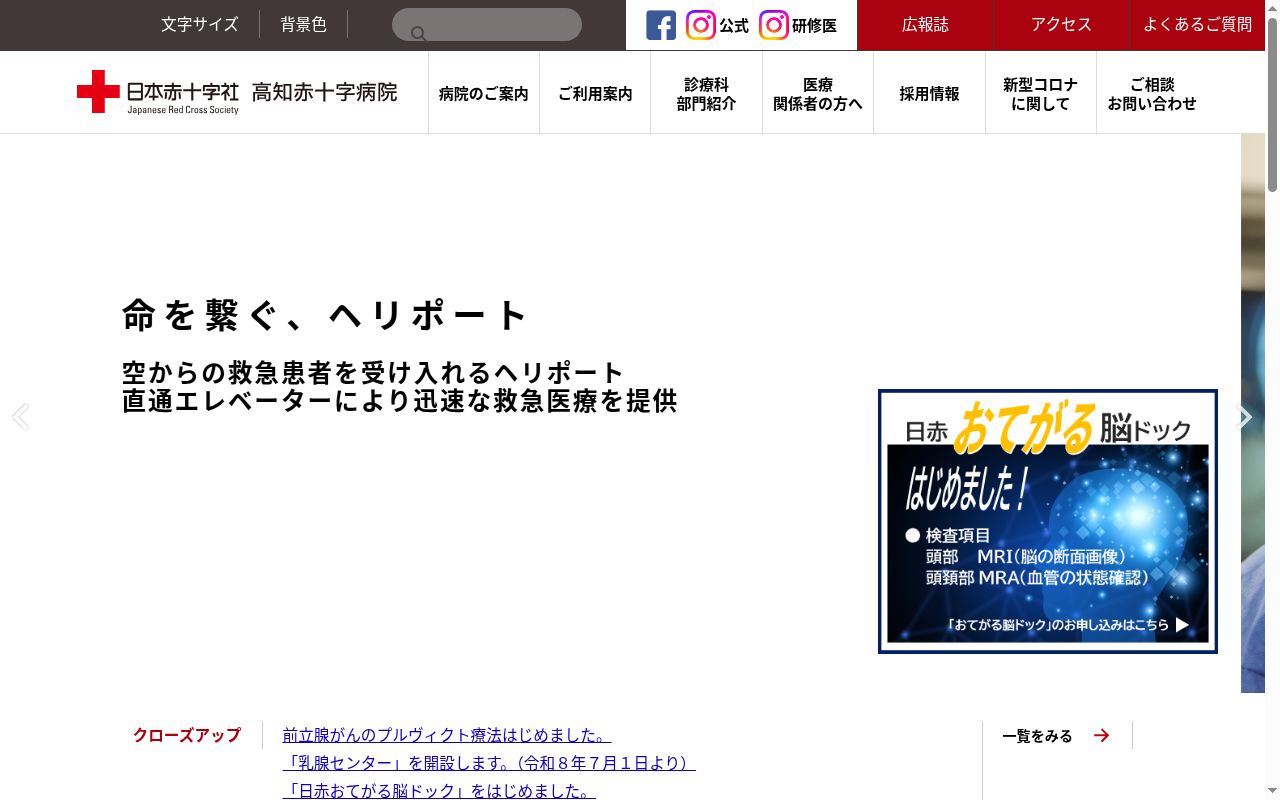Go to よくあるご質問 page
The width and height of the screenshot is (1280, 800).
1198,25
